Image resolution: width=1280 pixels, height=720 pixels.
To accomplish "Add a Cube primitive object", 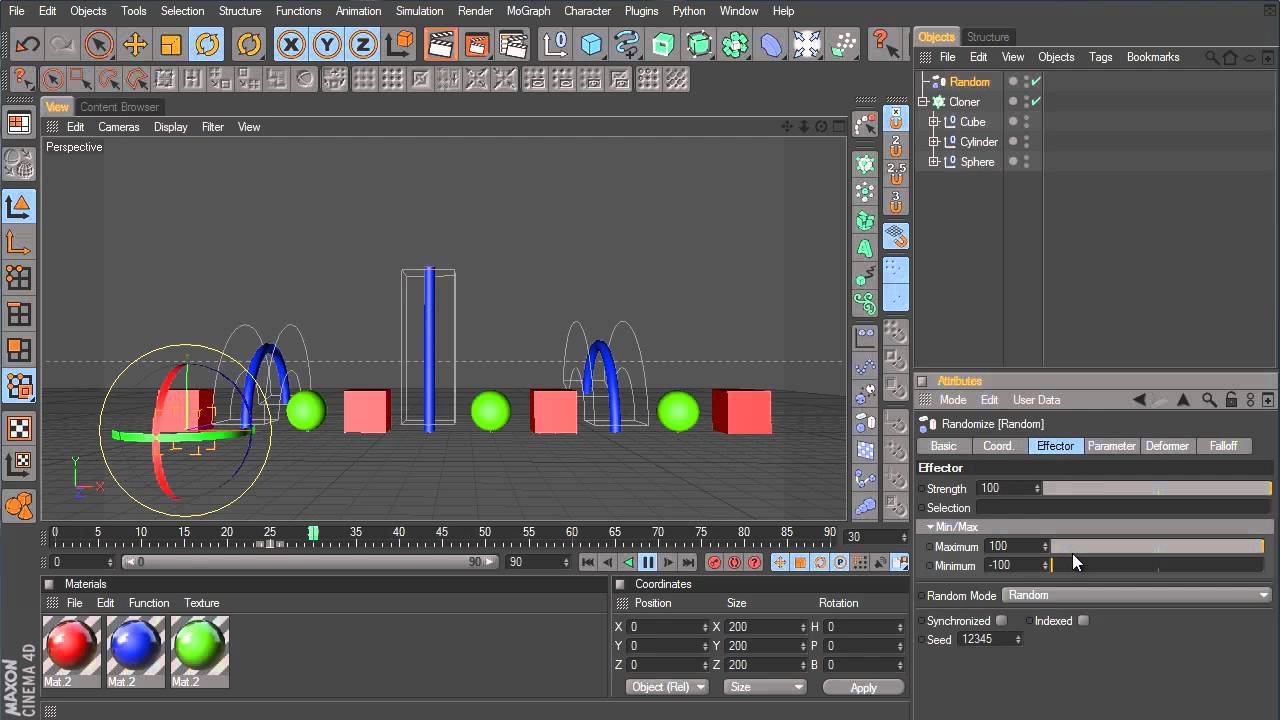I will click(592, 44).
